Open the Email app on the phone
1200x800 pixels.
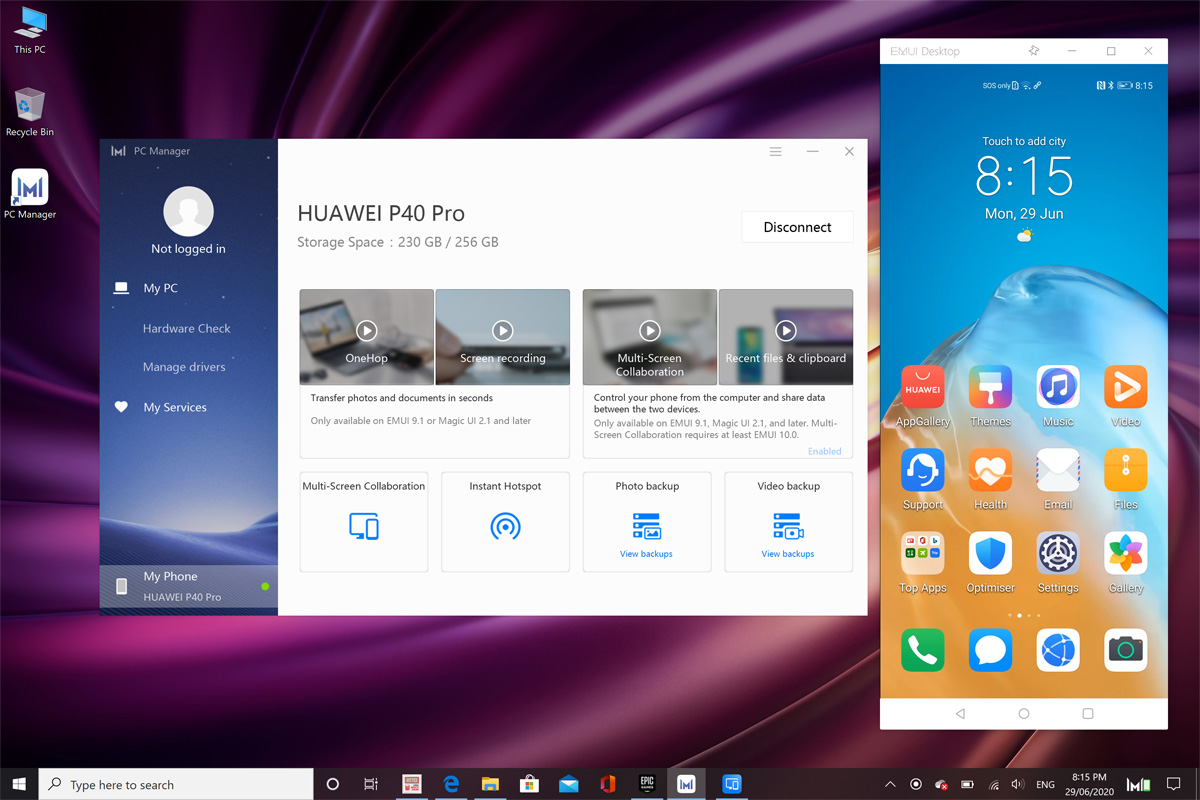1058,470
